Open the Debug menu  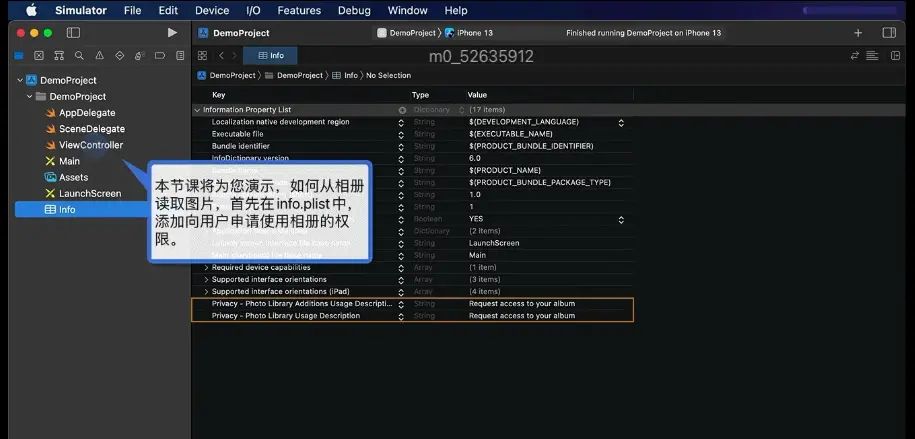pos(354,11)
